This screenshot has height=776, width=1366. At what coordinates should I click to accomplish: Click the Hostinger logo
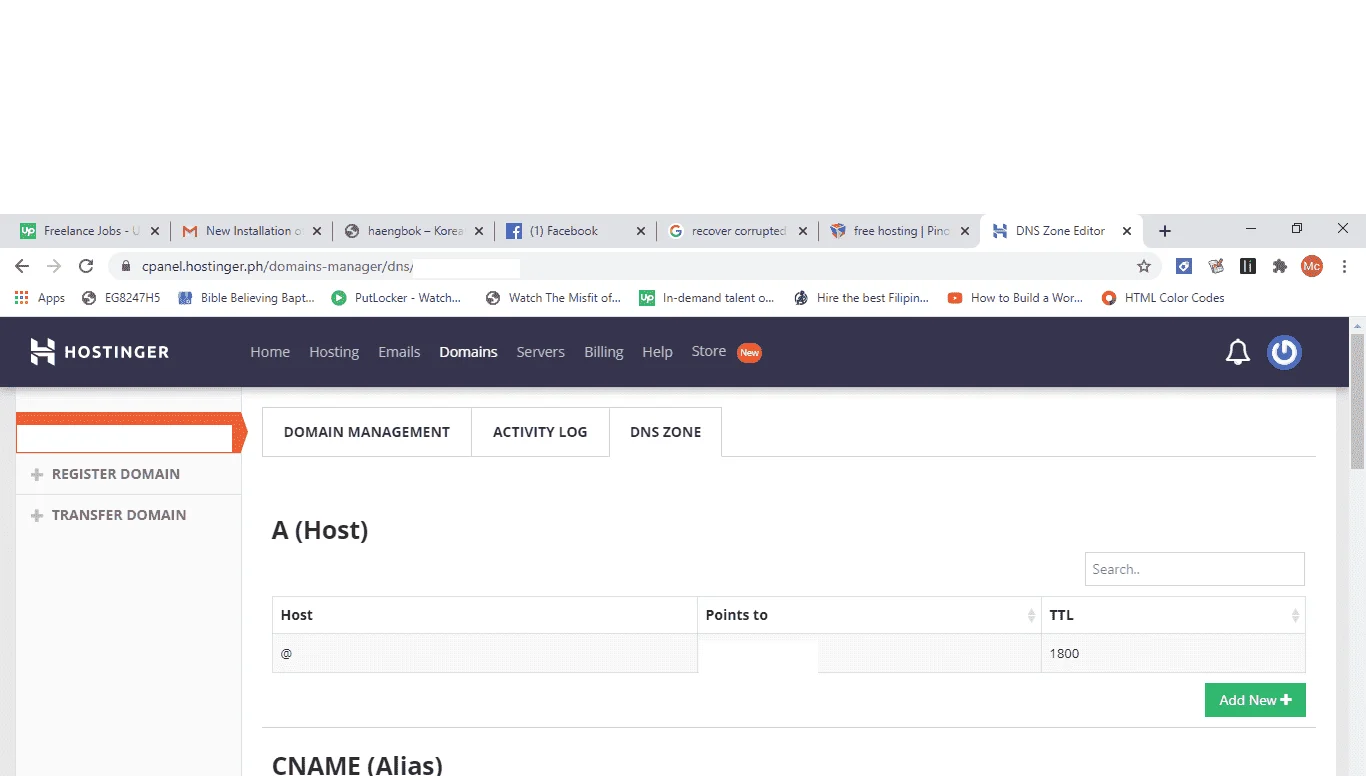99,352
